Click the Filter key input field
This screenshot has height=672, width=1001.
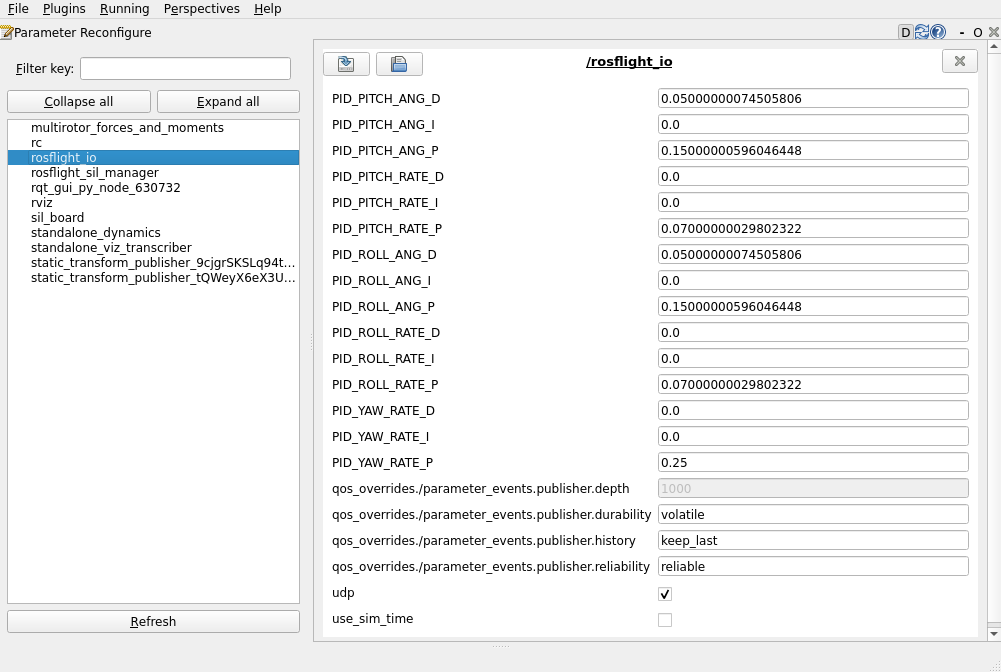[185, 69]
